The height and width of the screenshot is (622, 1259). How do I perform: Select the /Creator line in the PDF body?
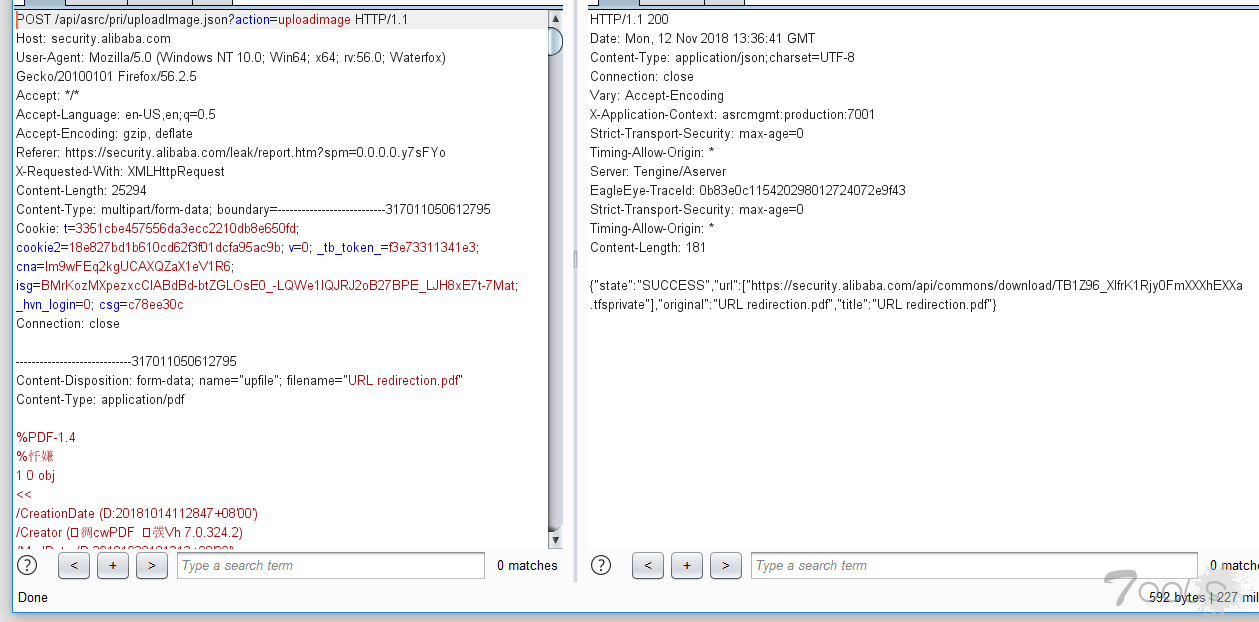pyautogui.click(x=129, y=533)
